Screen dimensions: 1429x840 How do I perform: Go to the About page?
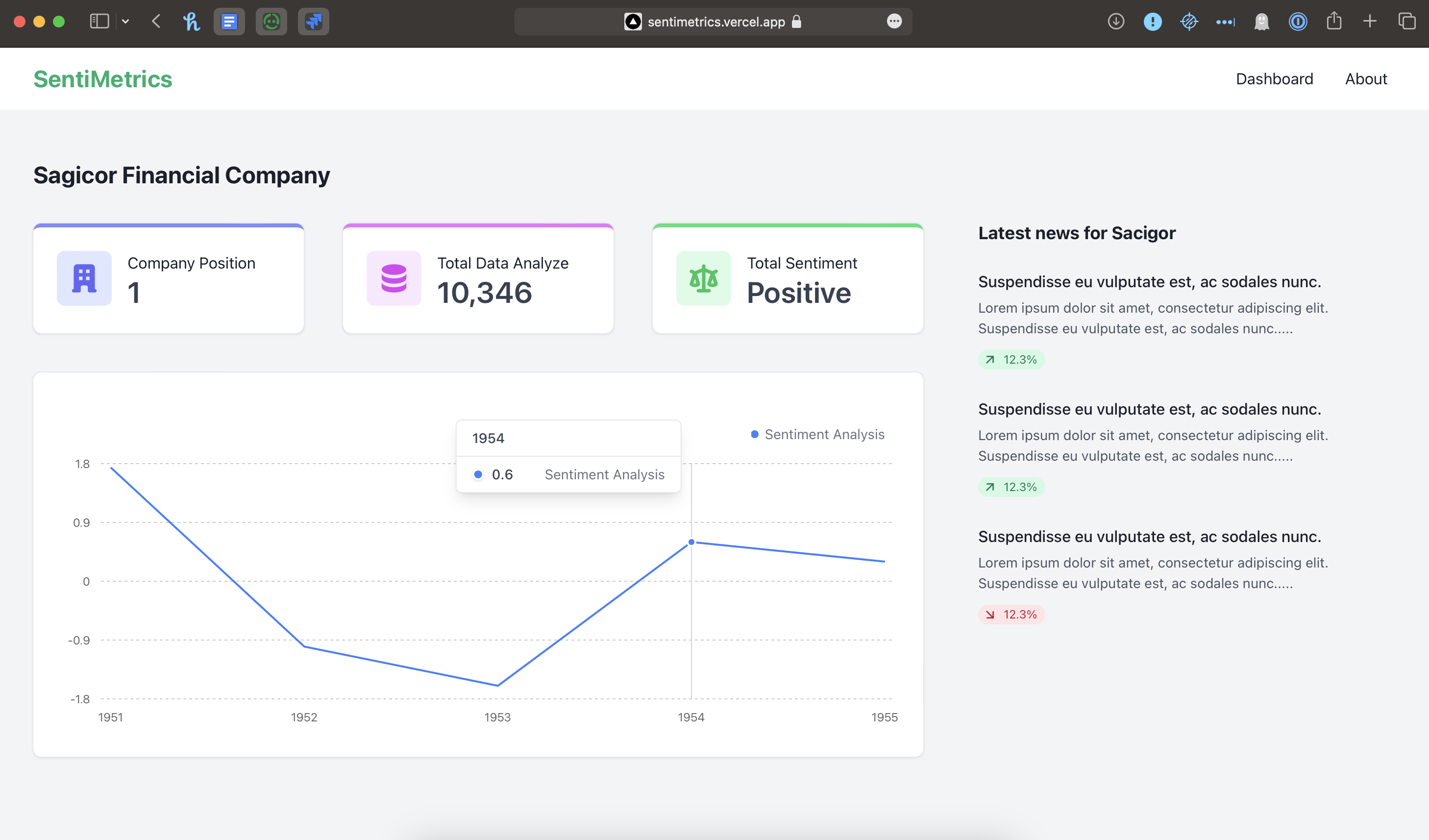(x=1365, y=79)
